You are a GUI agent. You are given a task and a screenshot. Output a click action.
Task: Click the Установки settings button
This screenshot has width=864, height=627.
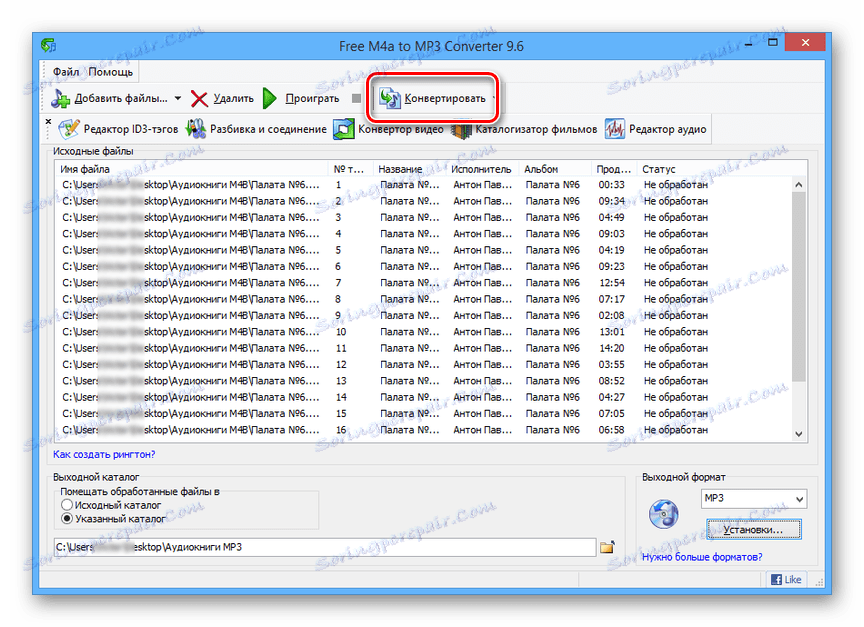(x=753, y=529)
